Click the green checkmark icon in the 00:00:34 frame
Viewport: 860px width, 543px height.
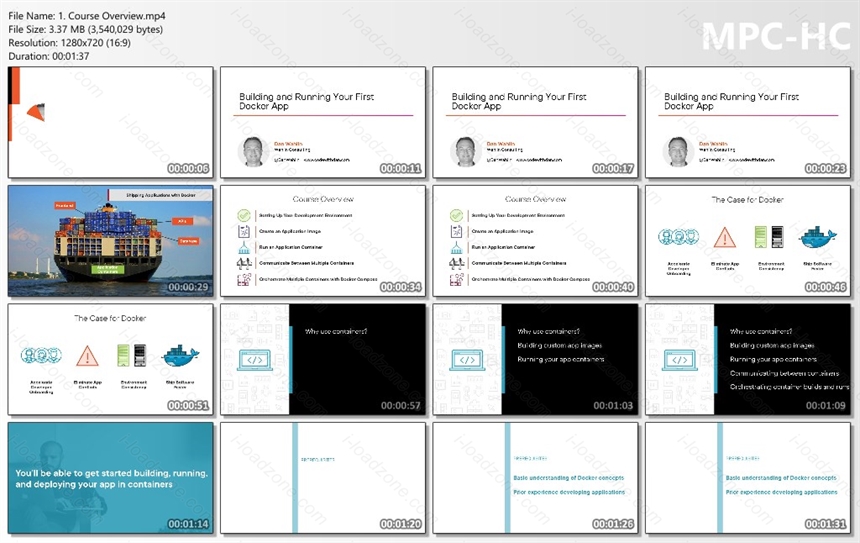point(244,216)
